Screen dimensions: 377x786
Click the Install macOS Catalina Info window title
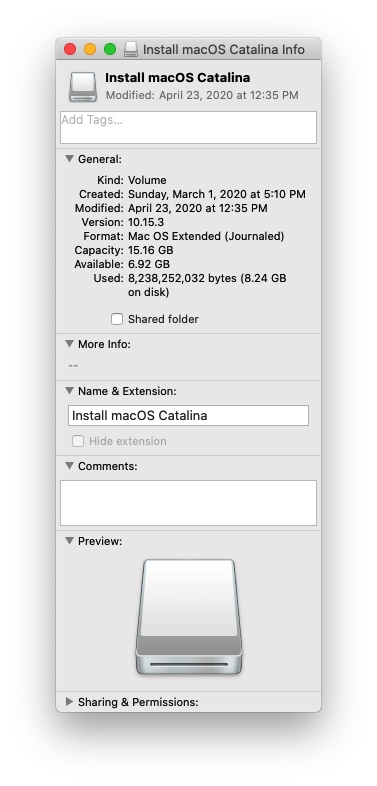[x=224, y=50]
